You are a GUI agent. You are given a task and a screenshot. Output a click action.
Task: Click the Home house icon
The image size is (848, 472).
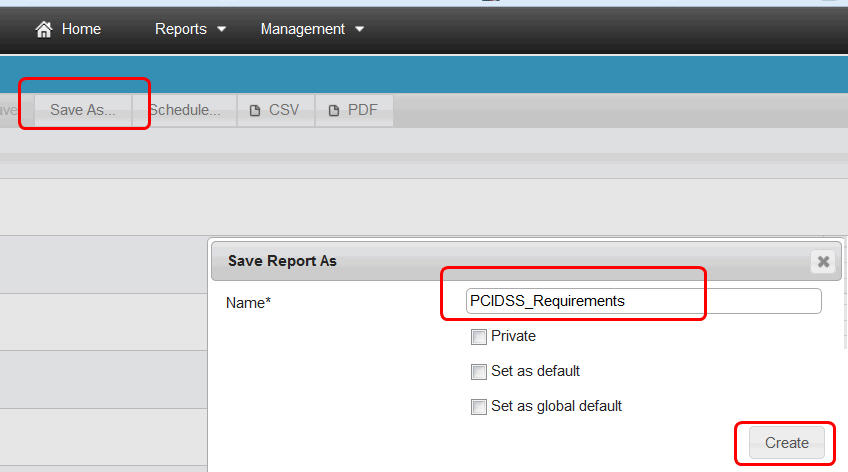[x=44, y=30]
